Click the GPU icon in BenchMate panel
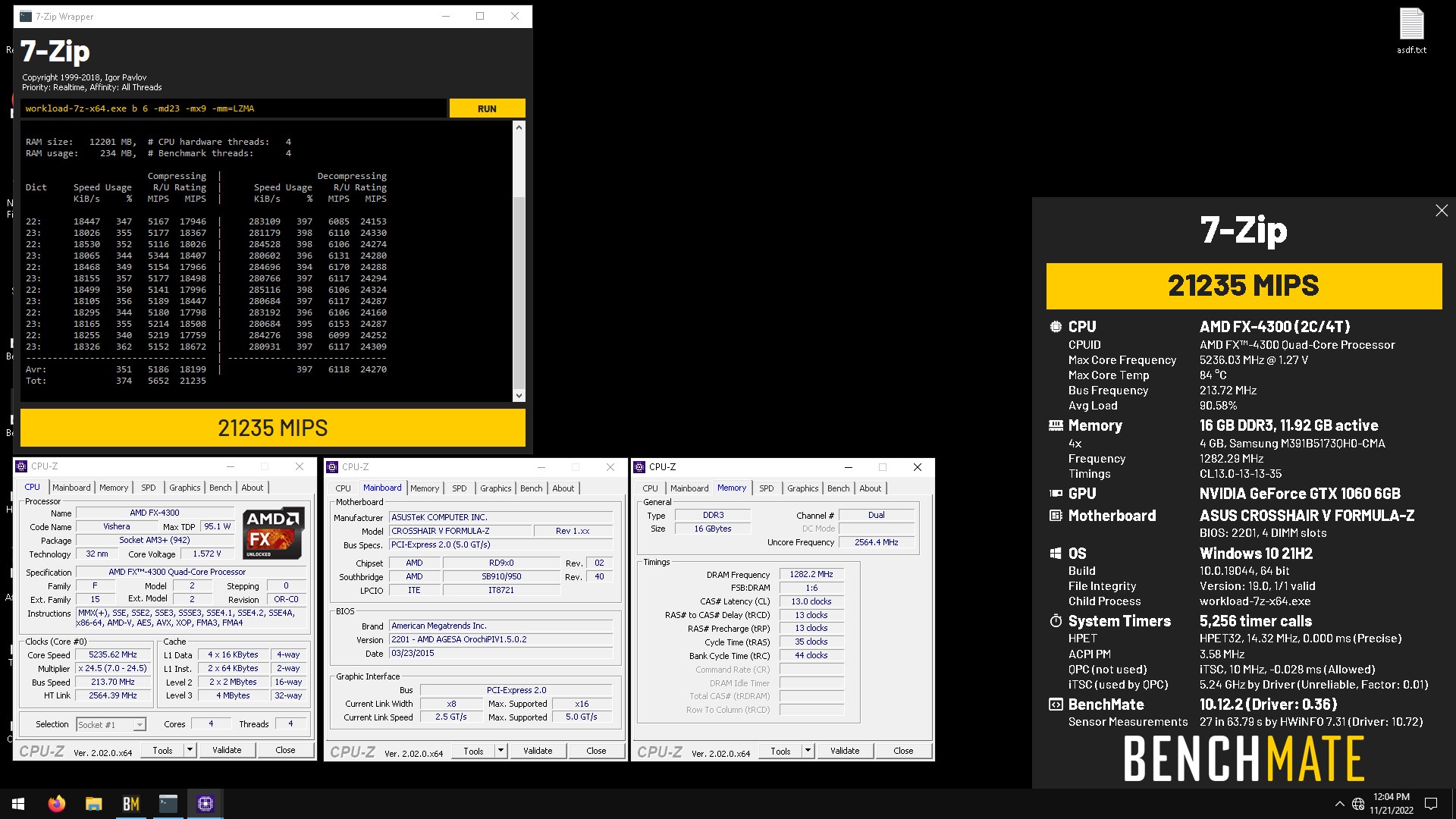Image resolution: width=1456 pixels, height=819 pixels. click(1056, 494)
